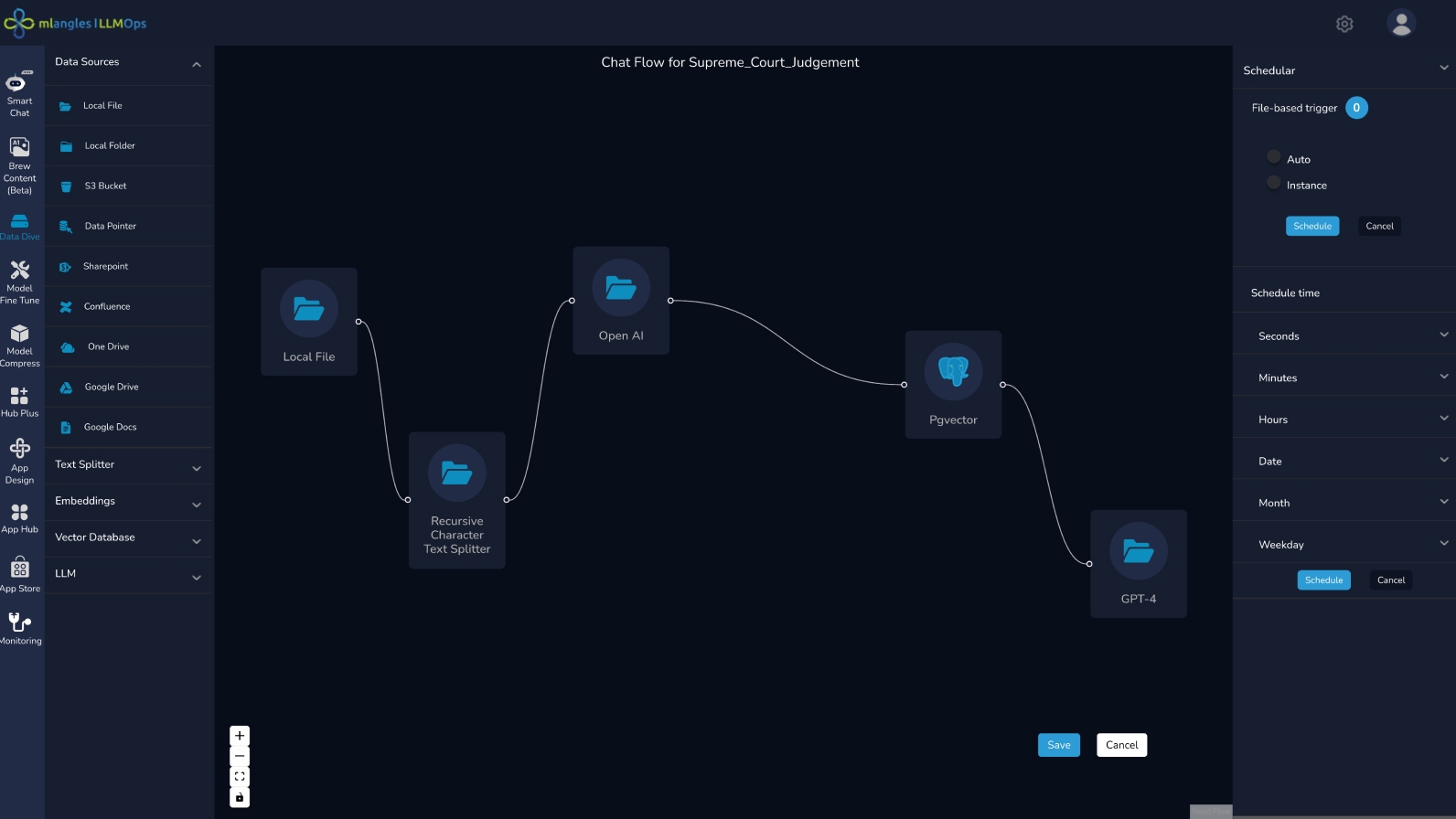The image size is (1456, 819).
Task: Open the user profile avatar
Action: pyautogui.click(x=1401, y=23)
